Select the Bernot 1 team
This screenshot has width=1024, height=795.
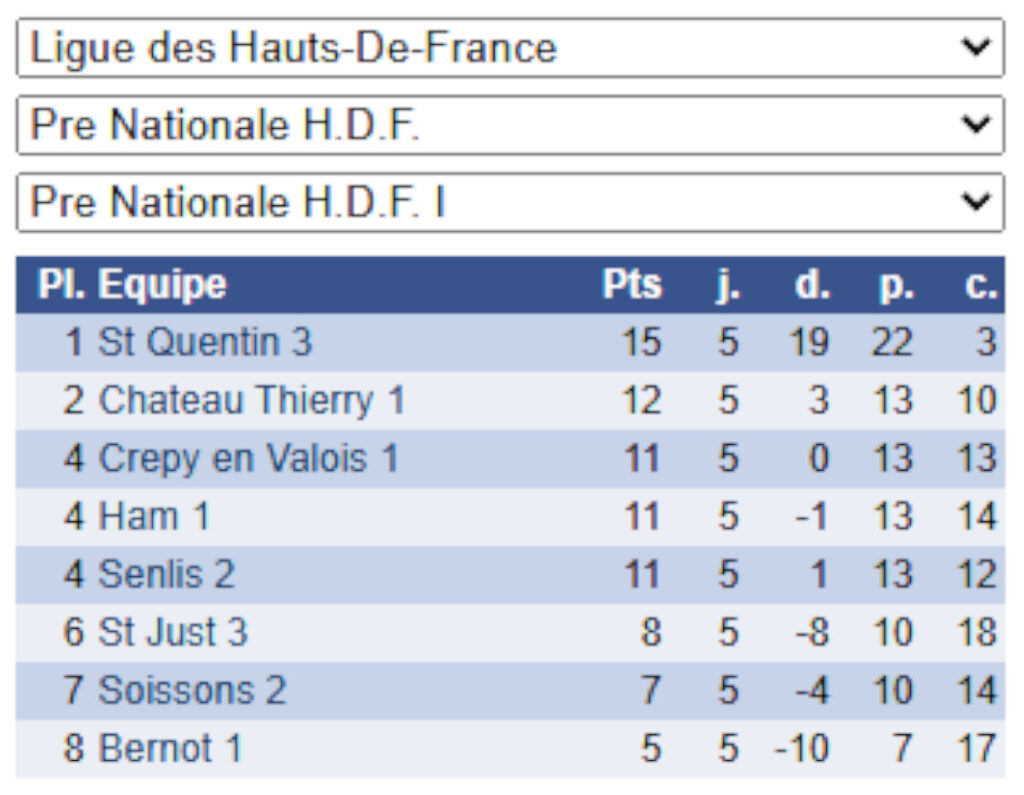tap(170, 749)
